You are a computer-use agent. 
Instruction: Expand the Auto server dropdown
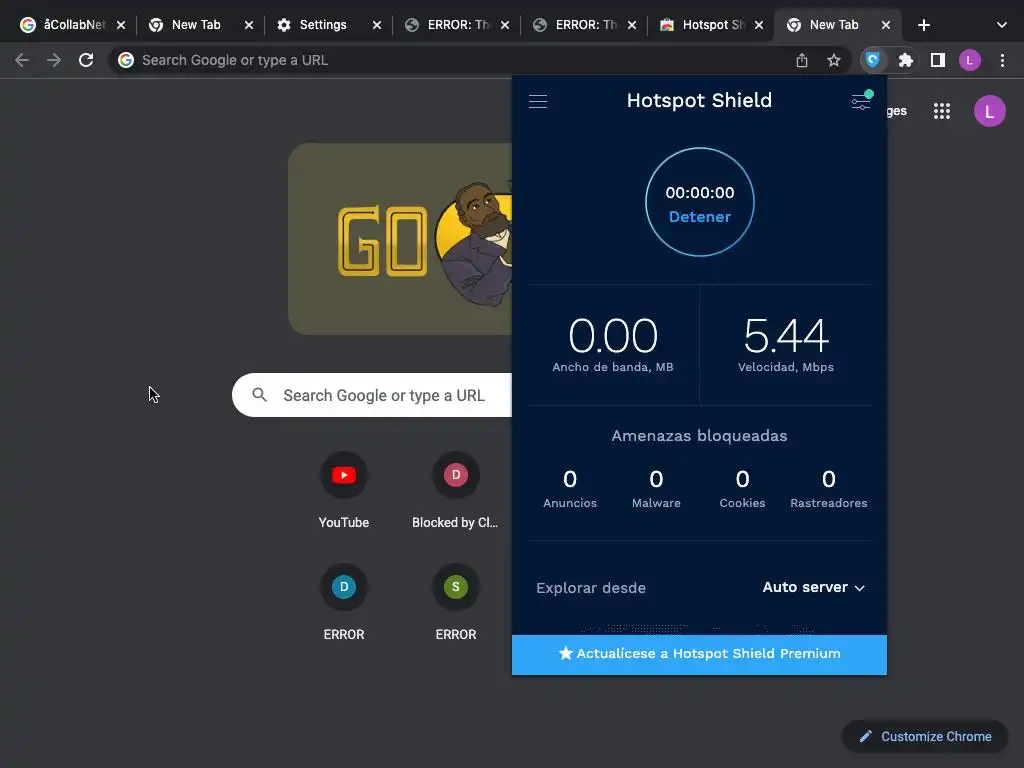coord(814,587)
